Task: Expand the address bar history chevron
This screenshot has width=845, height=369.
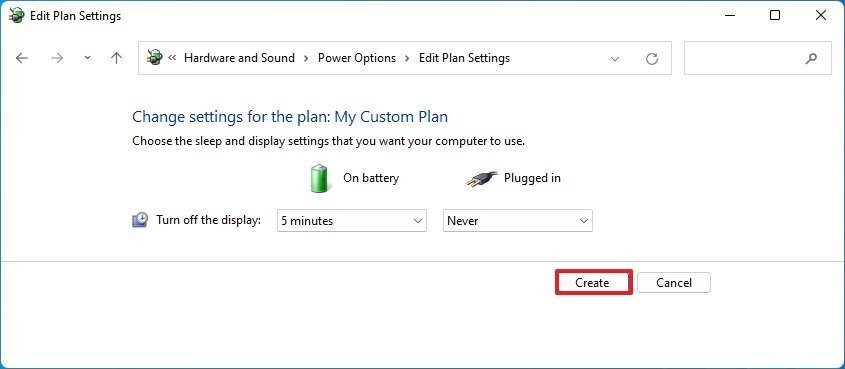Action: [x=614, y=59]
